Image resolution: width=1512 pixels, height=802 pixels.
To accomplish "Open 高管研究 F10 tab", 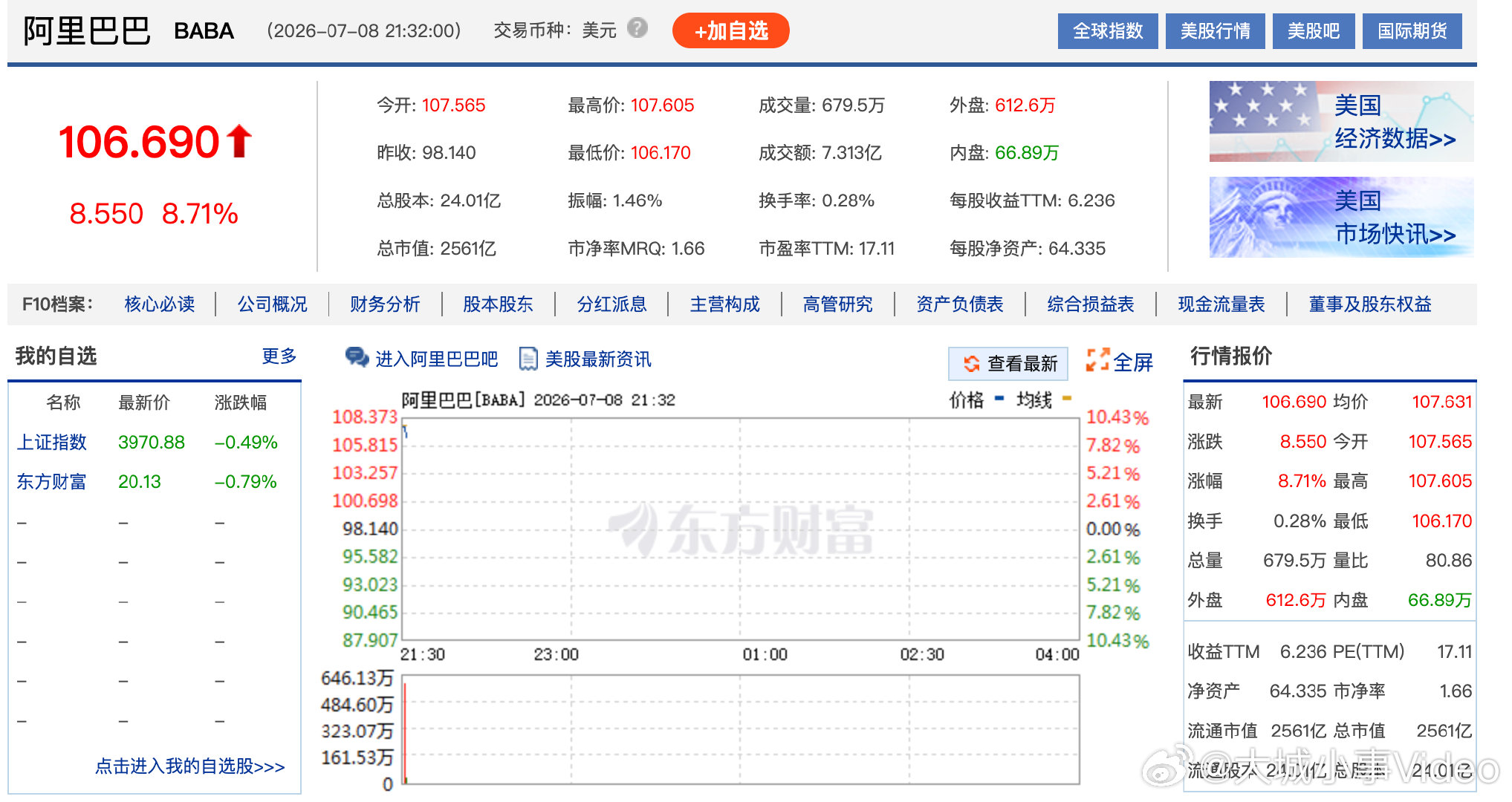I will [x=837, y=304].
